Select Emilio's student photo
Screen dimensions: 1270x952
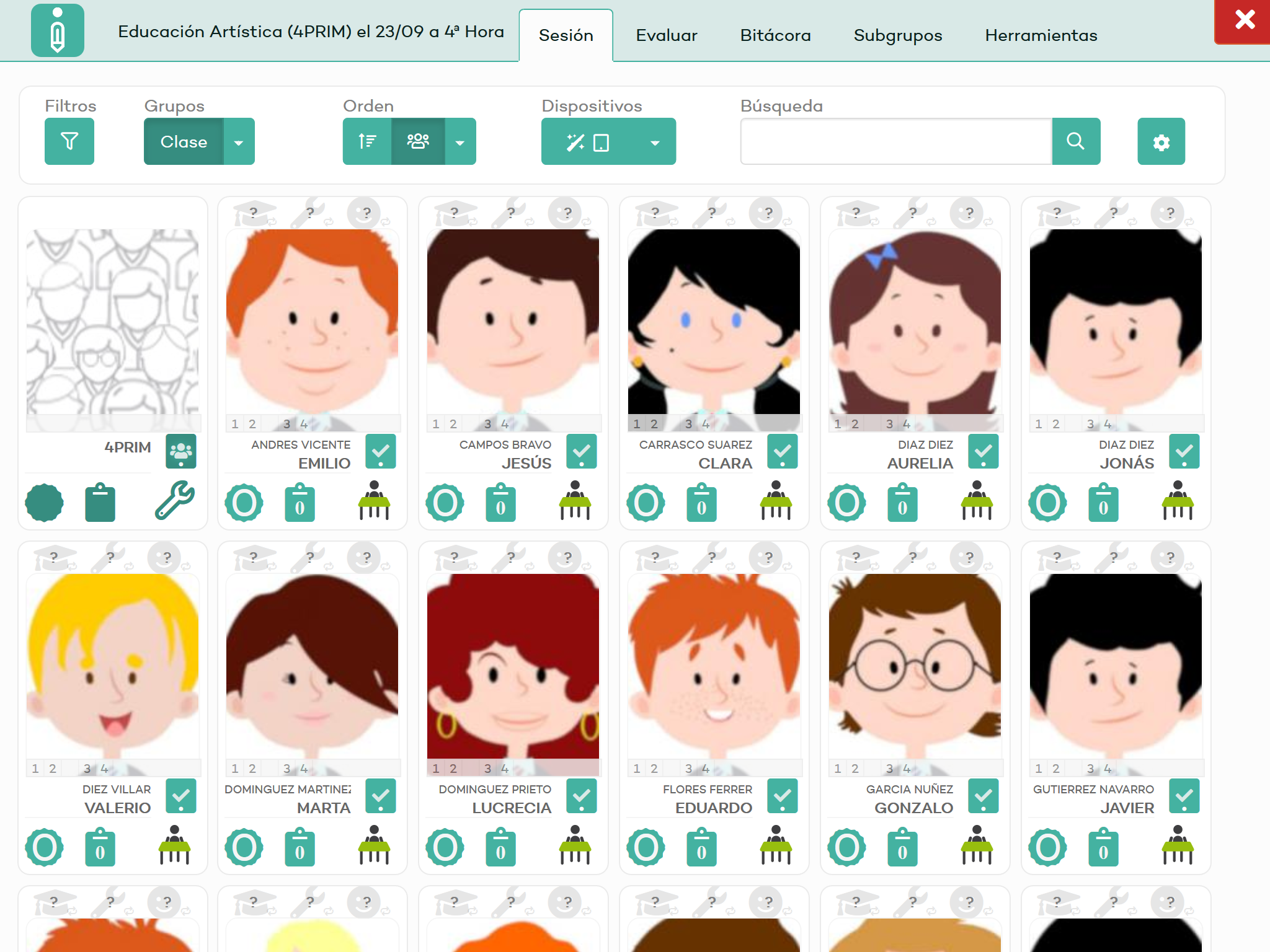pyautogui.click(x=312, y=322)
